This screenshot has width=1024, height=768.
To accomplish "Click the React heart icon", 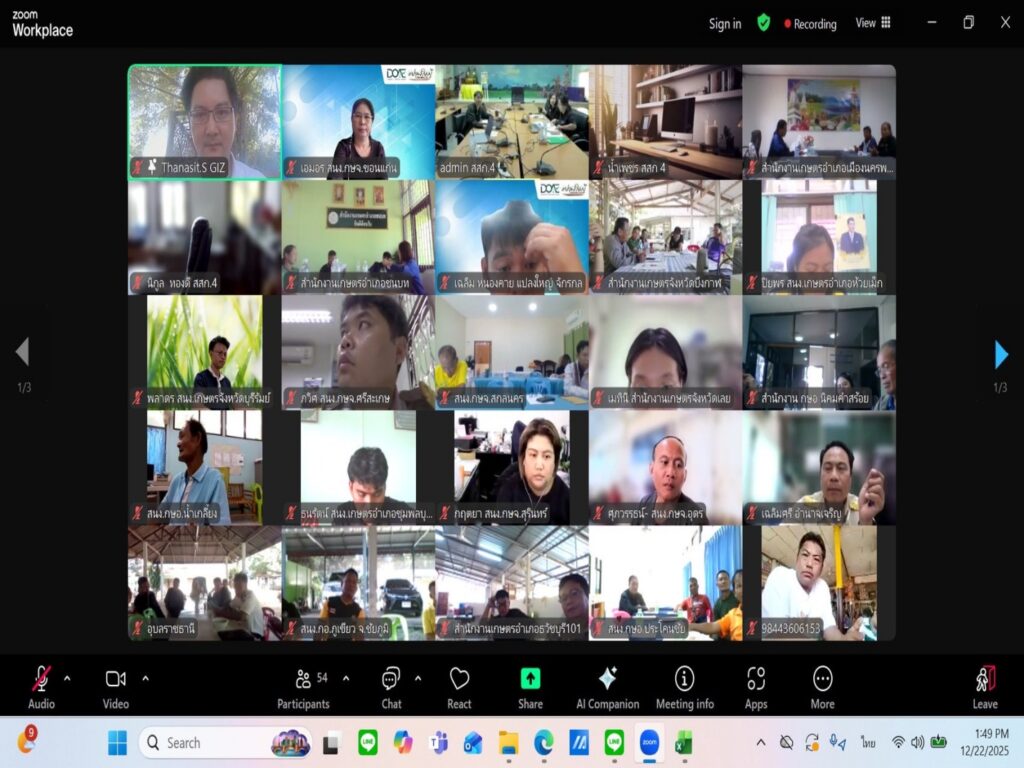I will 459,680.
